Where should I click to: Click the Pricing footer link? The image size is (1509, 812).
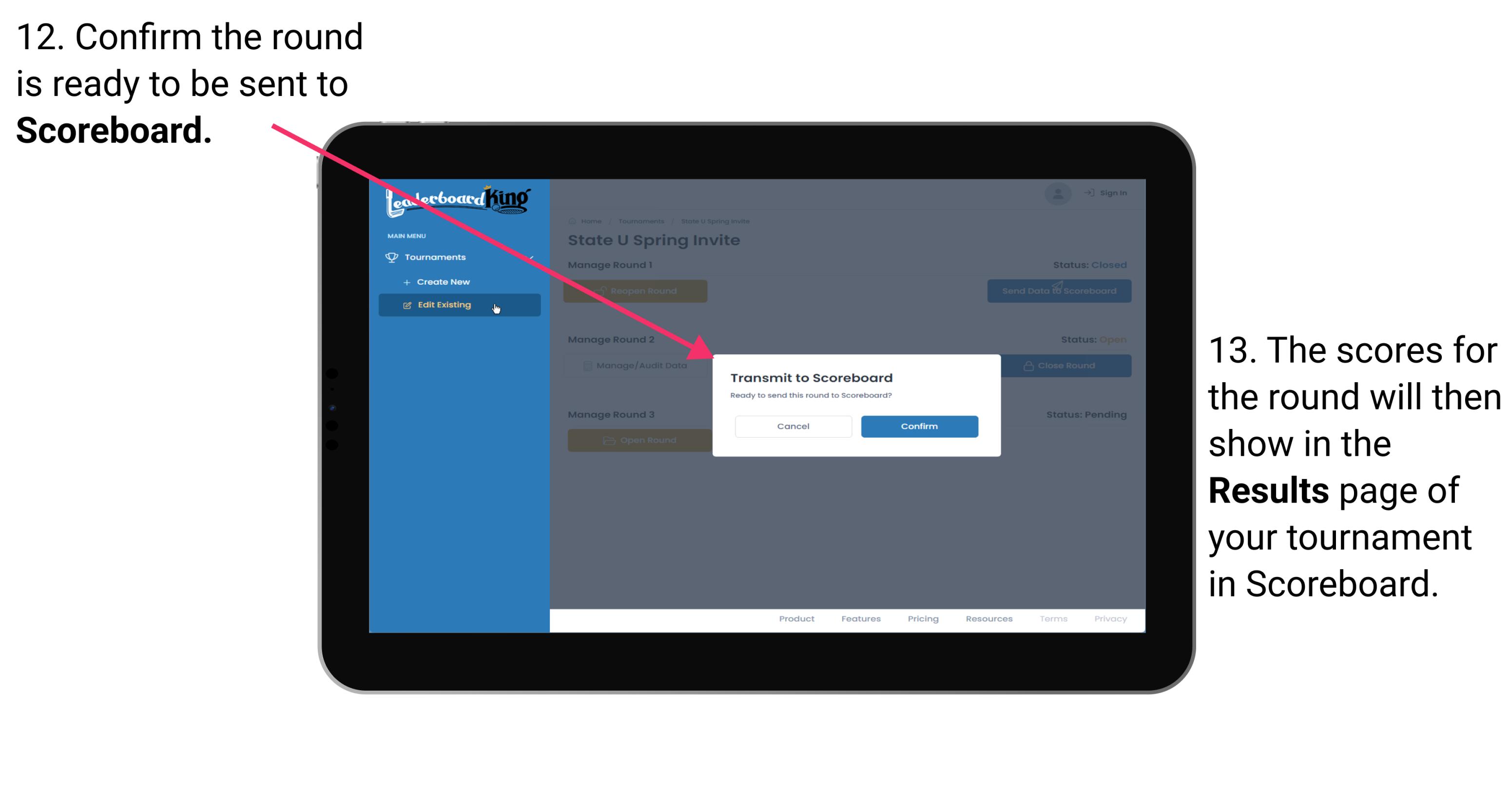point(922,620)
